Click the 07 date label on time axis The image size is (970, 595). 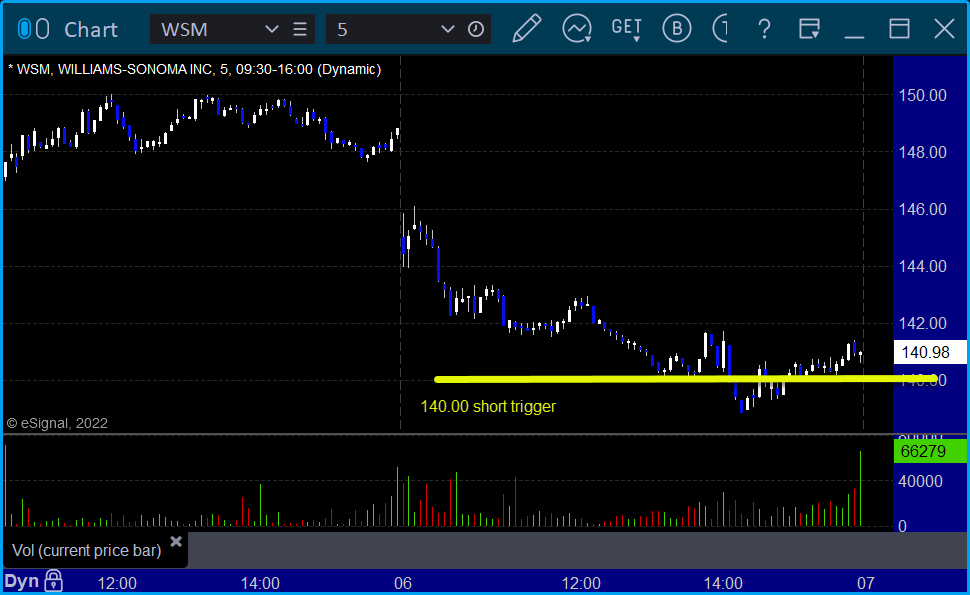[865, 583]
